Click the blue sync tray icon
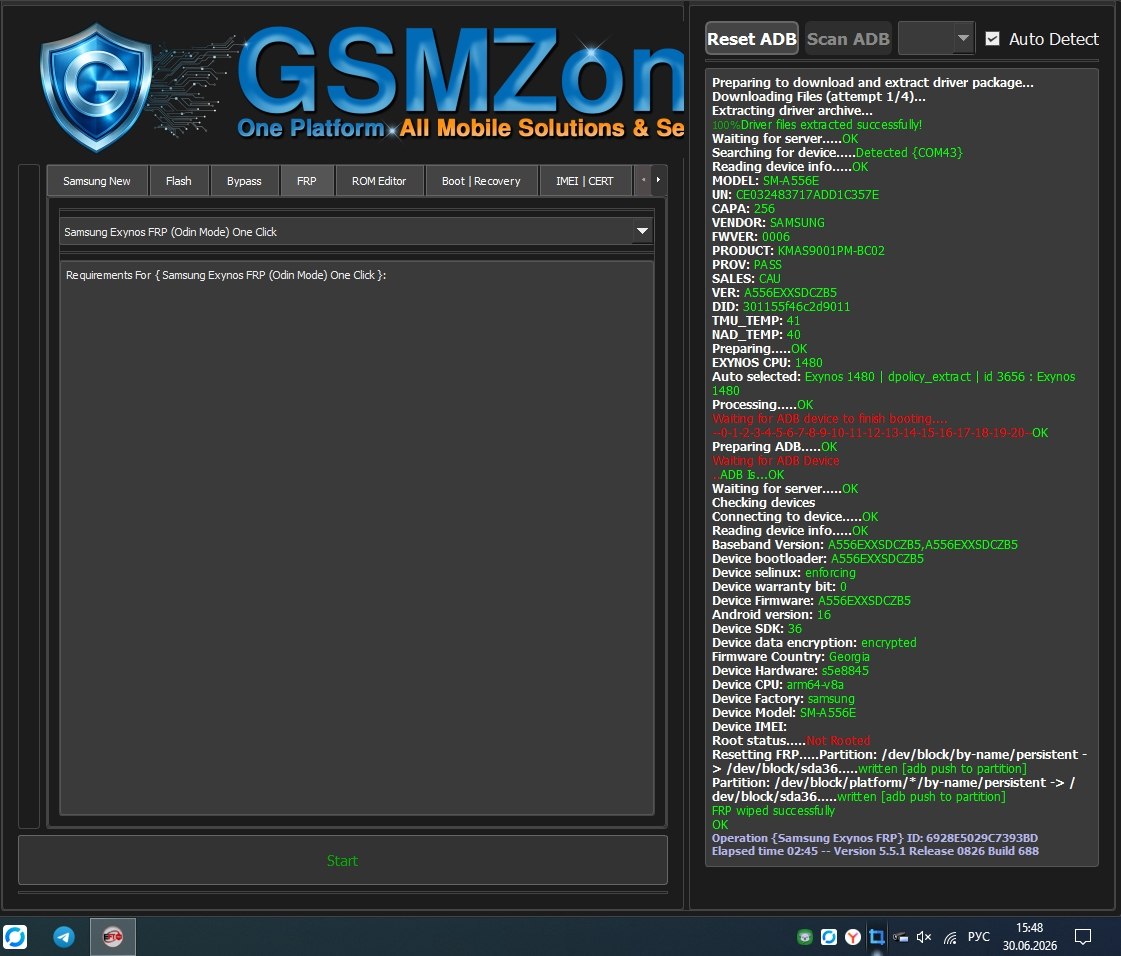This screenshot has width=1121, height=956. (829, 937)
